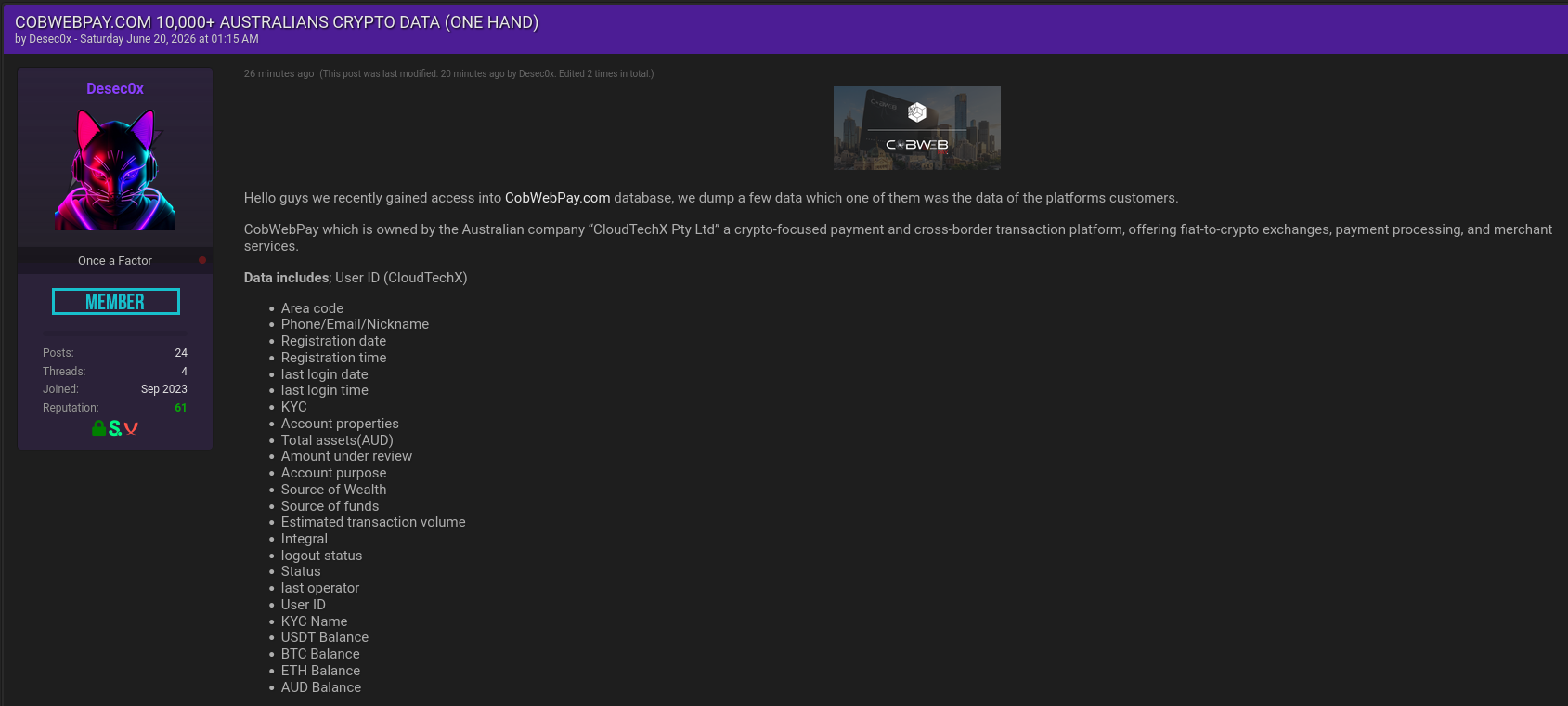Image resolution: width=1568 pixels, height=706 pixels.
Task: Click the "Source of Wealth" list item
Action: click(x=333, y=490)
